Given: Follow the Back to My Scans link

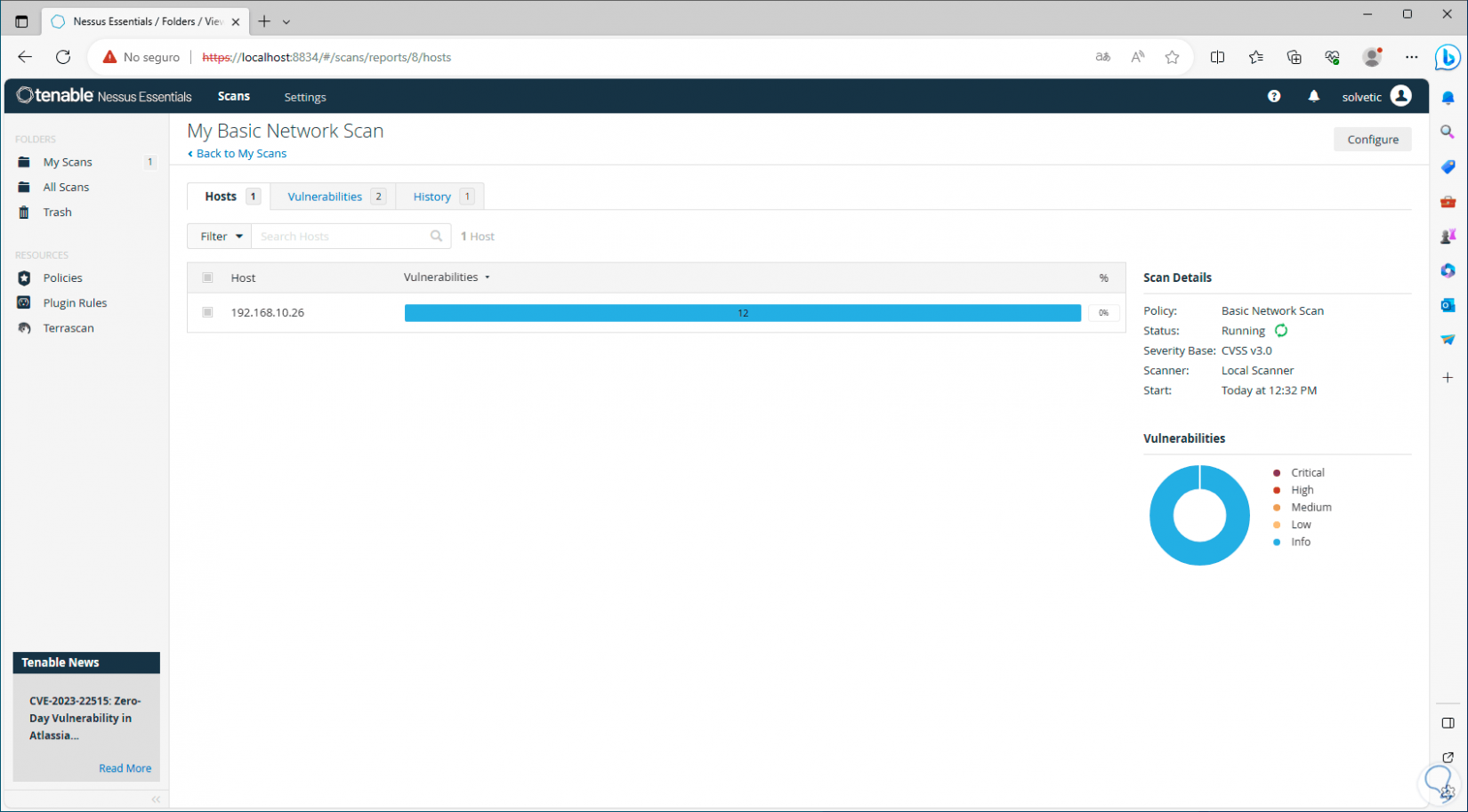Looking at the screenshot, I should (238, 153).
